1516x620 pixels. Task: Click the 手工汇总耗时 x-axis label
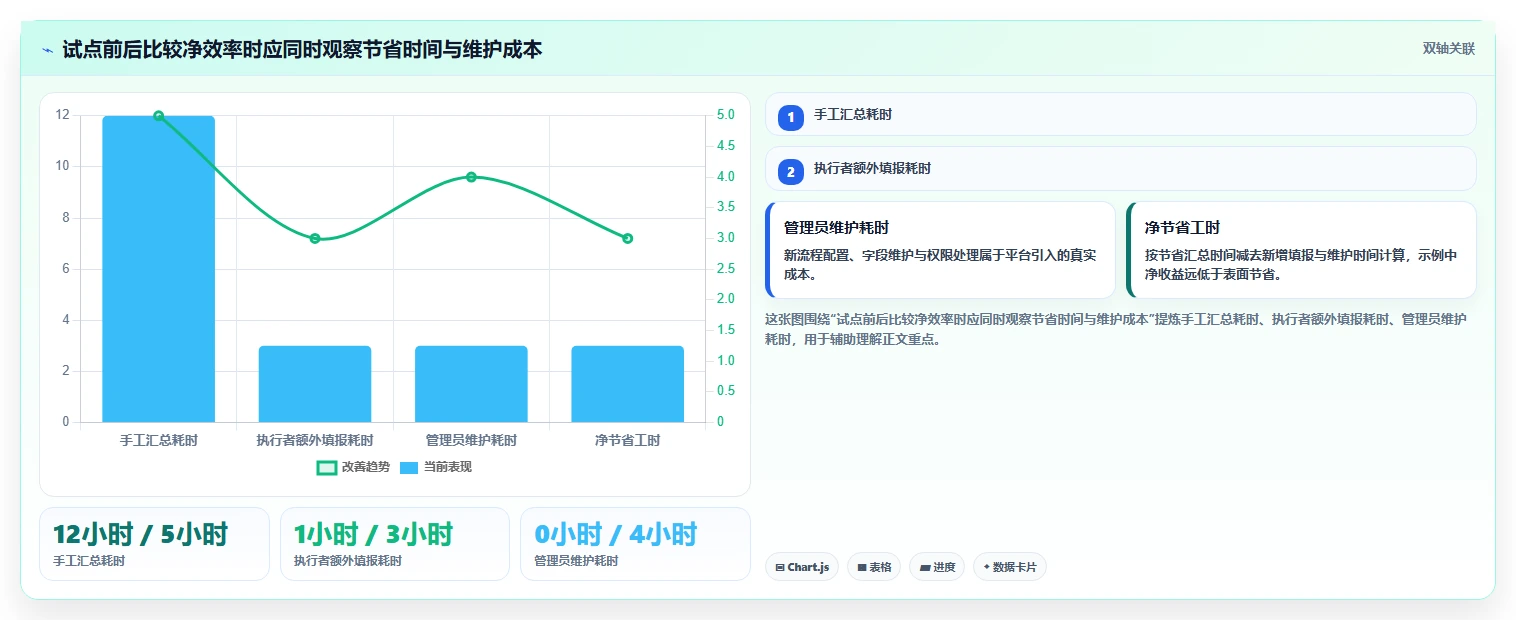[x=158, y=440]
